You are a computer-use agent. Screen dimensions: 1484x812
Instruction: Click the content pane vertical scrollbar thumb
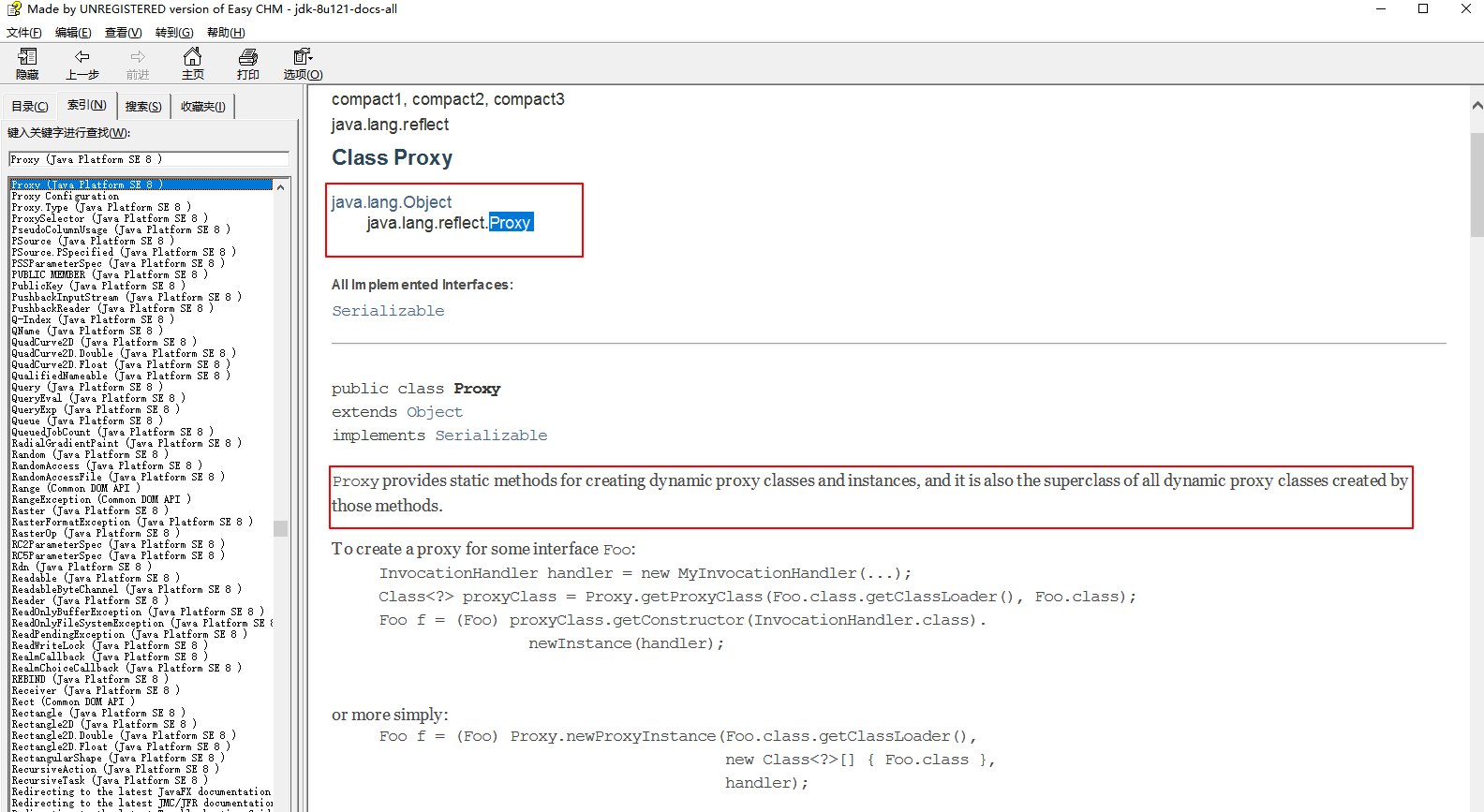[1477, 185]
